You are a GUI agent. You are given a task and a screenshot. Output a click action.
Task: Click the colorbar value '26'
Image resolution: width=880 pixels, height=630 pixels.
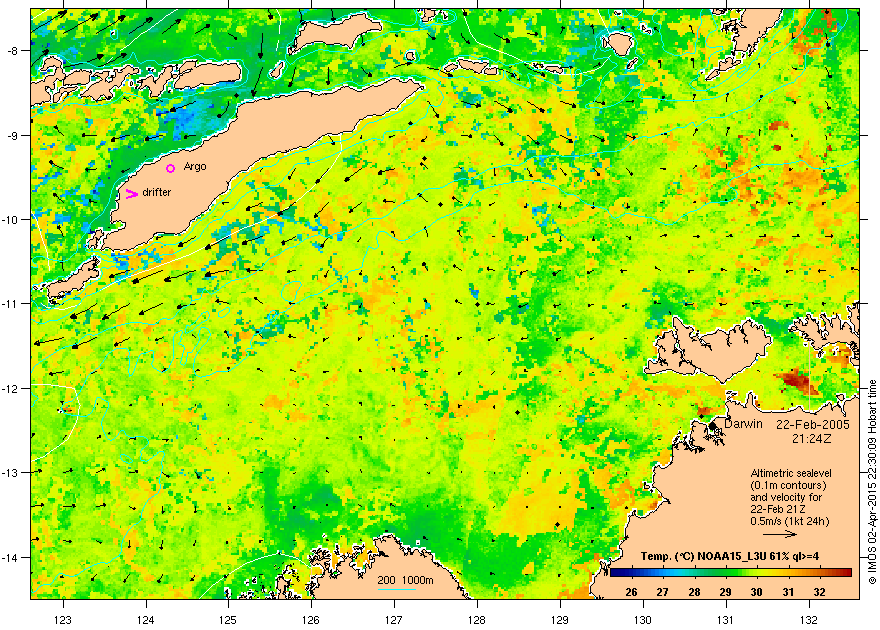point(631,592)
